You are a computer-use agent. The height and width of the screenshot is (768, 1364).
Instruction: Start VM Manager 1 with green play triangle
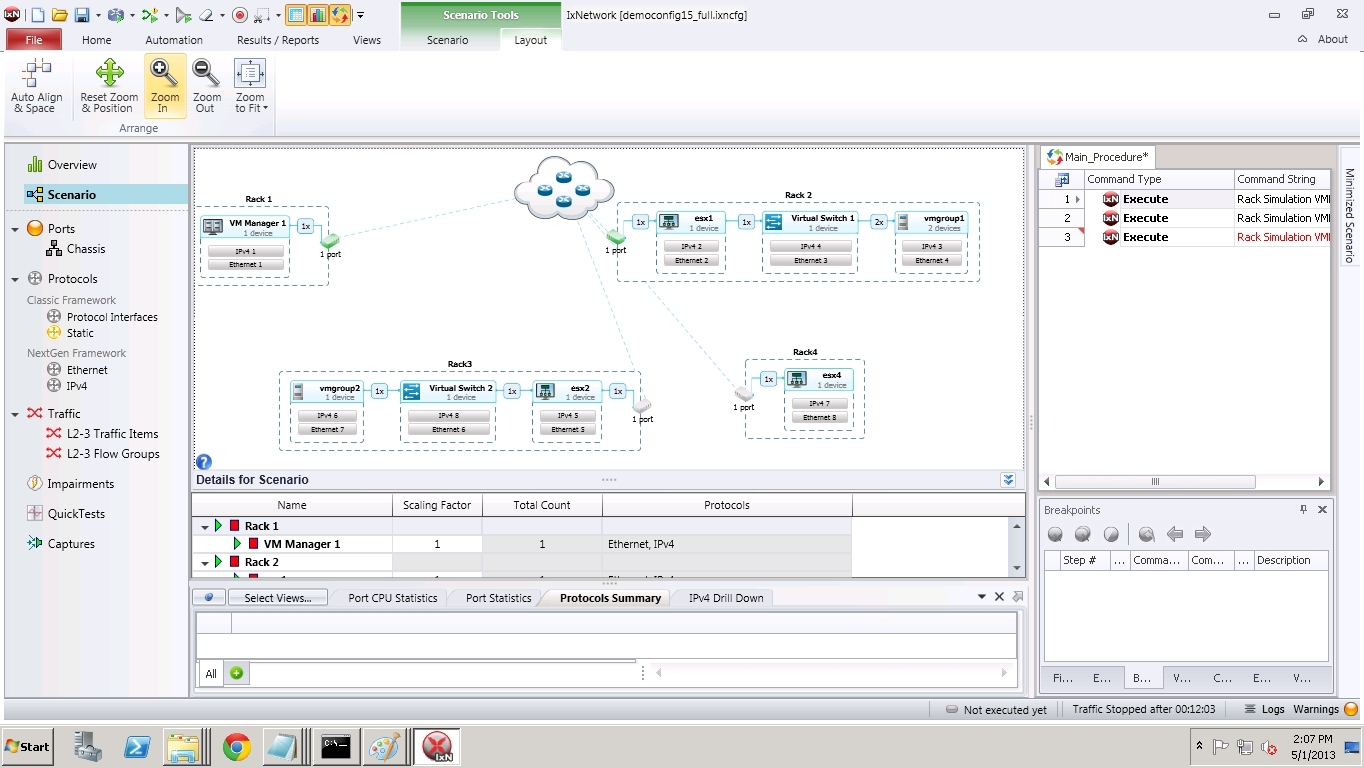(238, 544)
